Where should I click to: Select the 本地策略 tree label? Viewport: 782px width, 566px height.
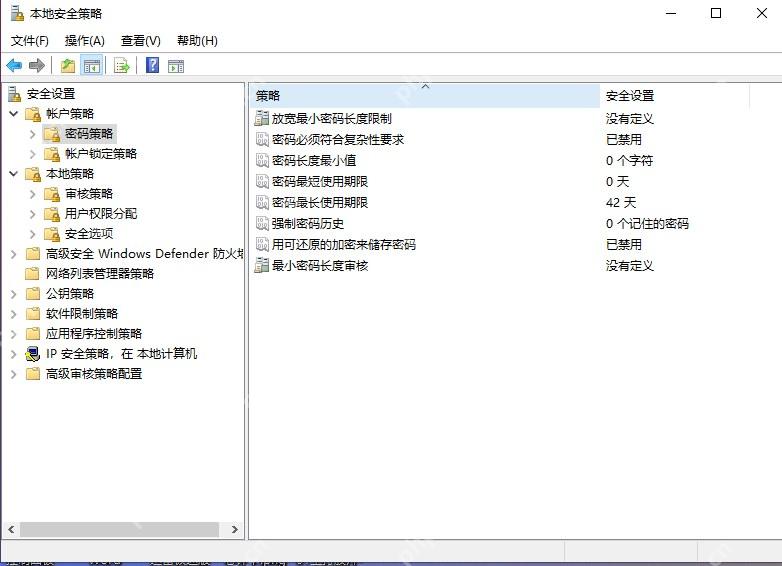[70, 174]
